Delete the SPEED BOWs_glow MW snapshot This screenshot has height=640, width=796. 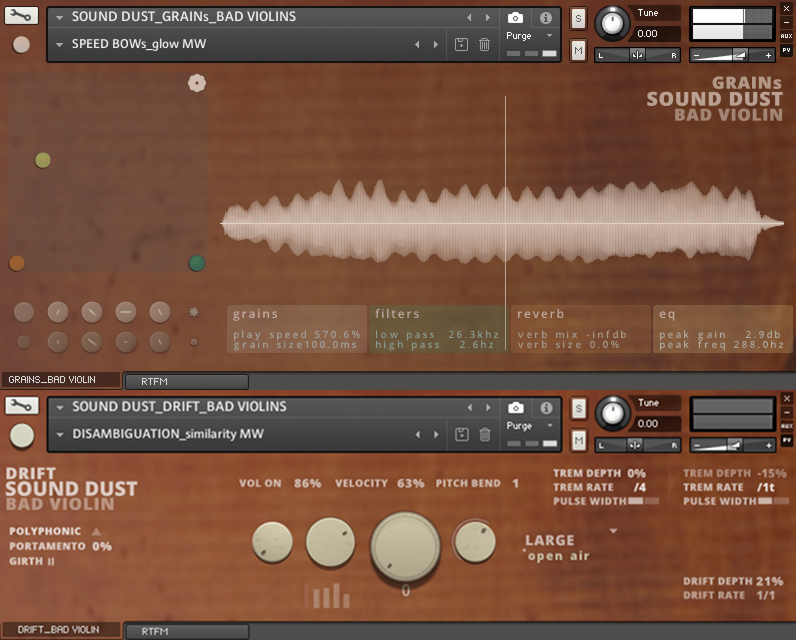484,44
